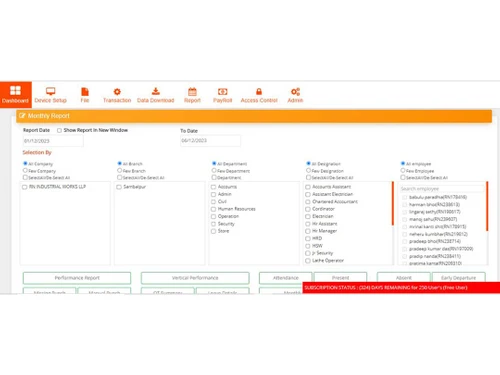Select the Few Employee radio button
The width and height of the screenshot is (500, 375).
coord(403,170)
